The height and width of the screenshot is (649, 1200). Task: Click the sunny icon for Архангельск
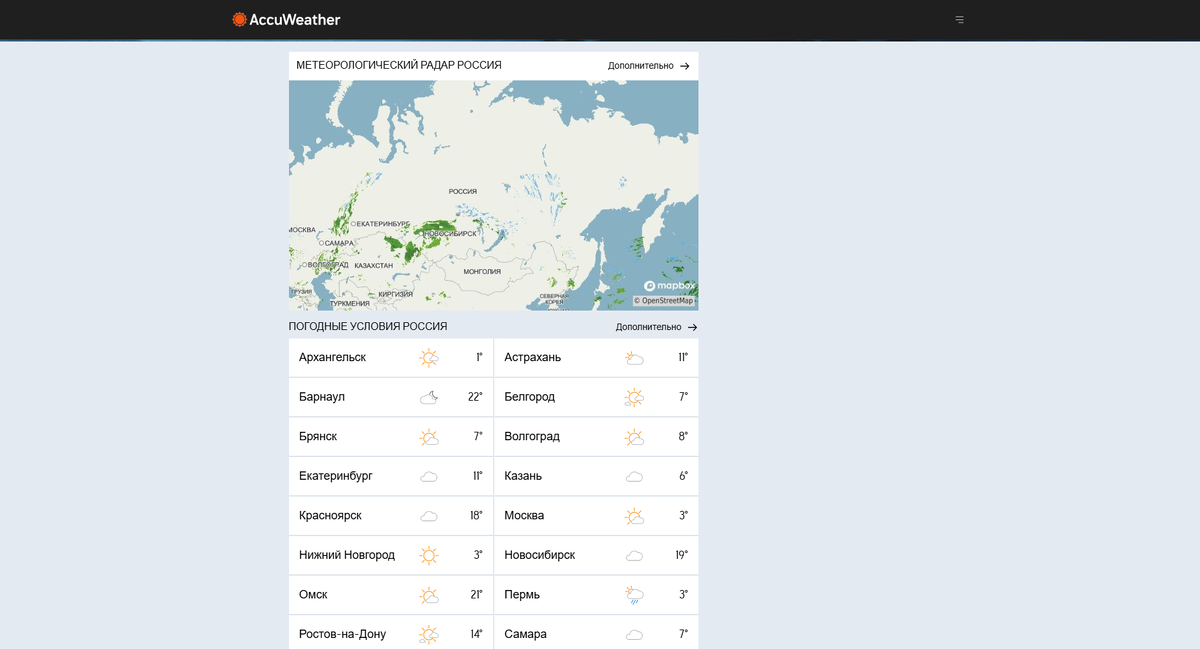429,357
